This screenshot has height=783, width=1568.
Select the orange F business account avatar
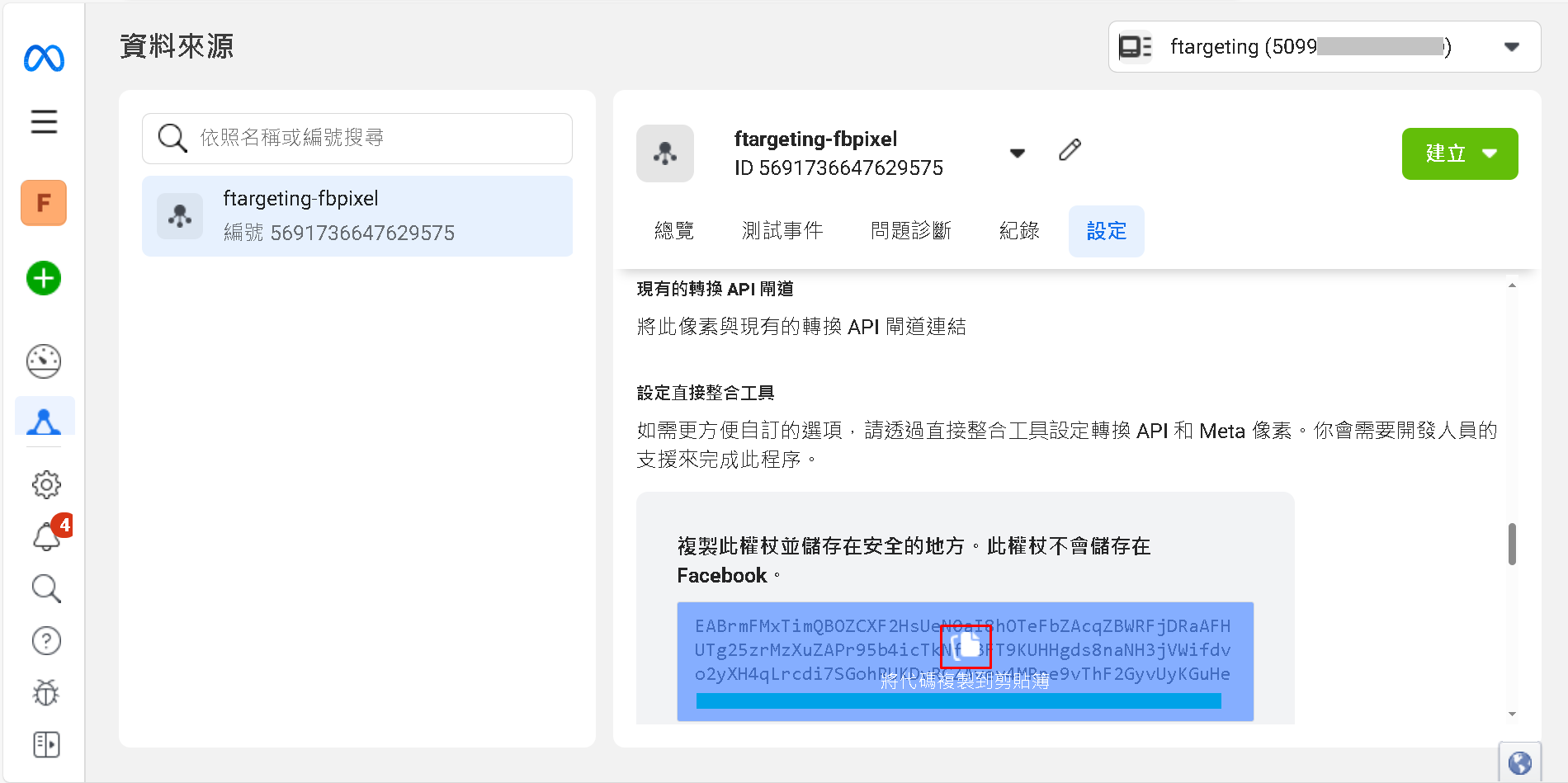(x=44, y=203)
